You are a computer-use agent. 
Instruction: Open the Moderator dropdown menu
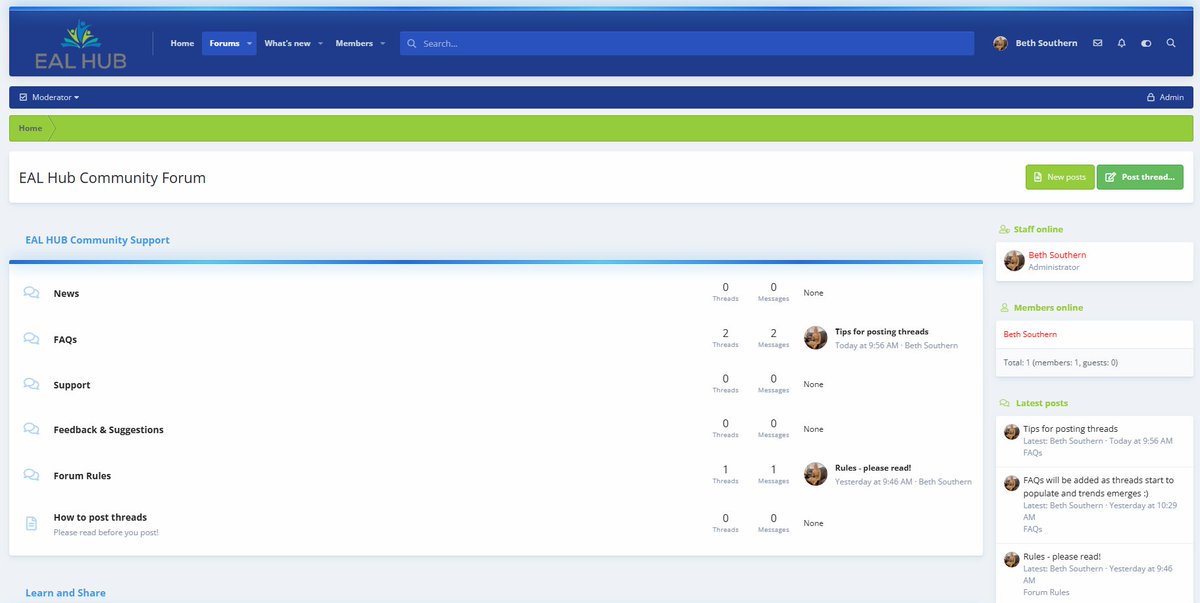coord(50,96)
